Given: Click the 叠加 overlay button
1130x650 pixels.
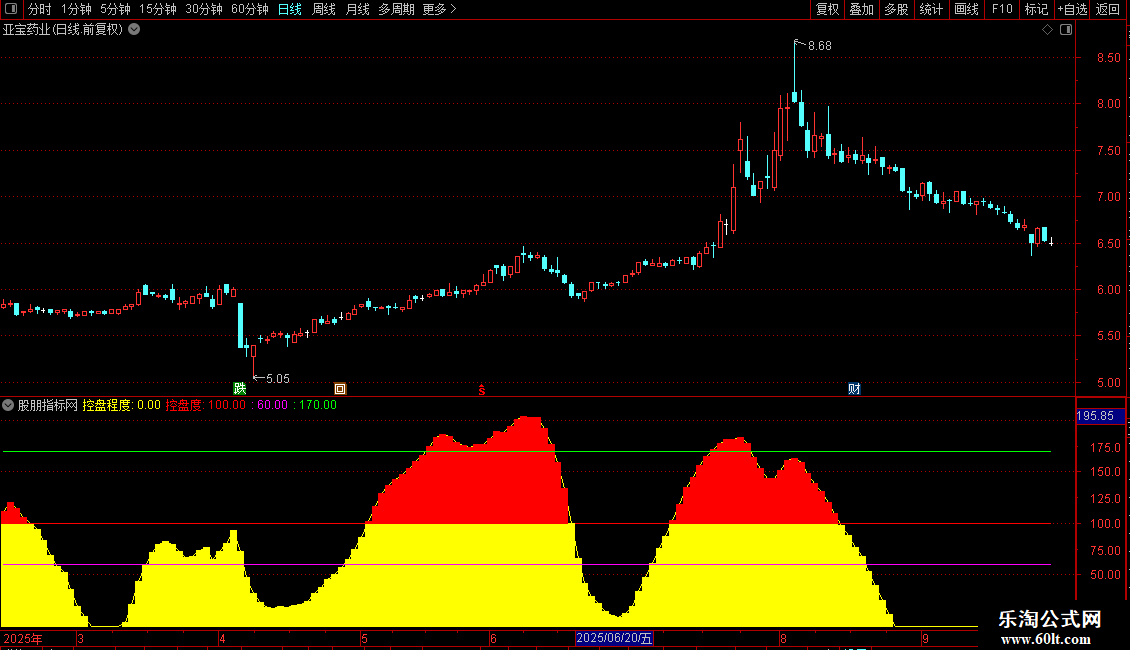Looking at the screenshot, I should [862, 9].
